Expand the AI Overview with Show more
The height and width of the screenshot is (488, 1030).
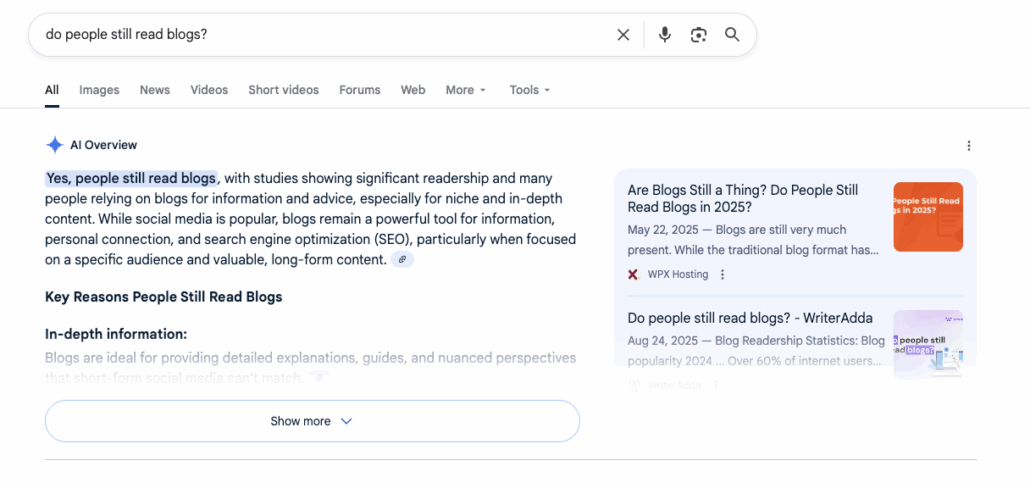[312, 421]
